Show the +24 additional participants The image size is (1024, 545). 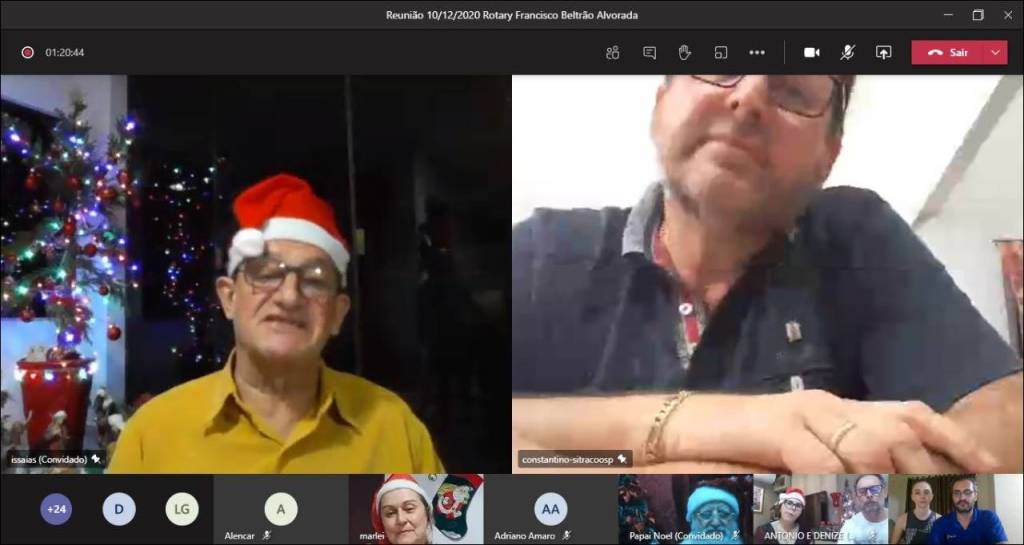(x=56, y=509)
